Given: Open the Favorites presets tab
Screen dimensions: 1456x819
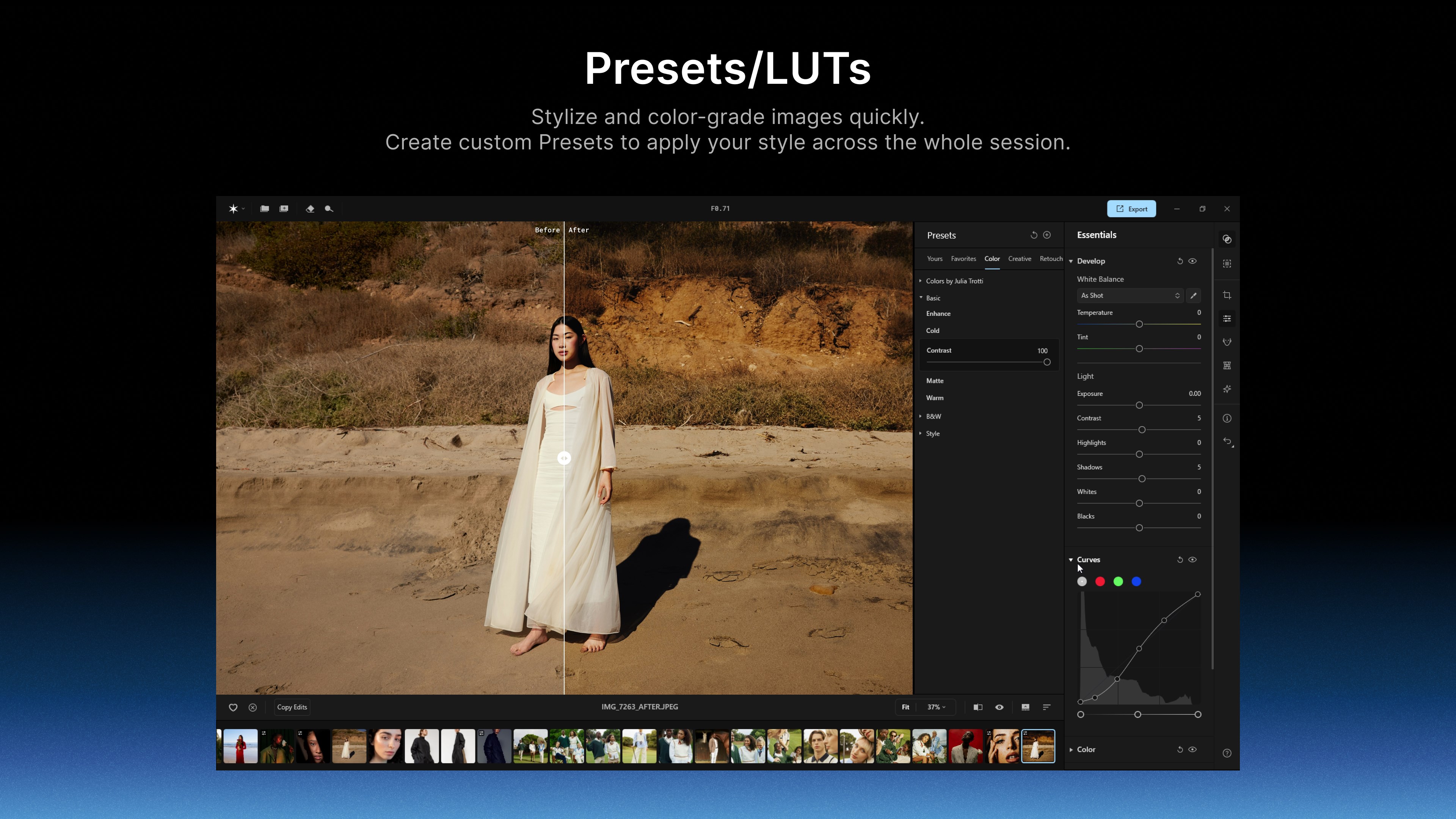Looking at the screenshot, I should point(963,259).
